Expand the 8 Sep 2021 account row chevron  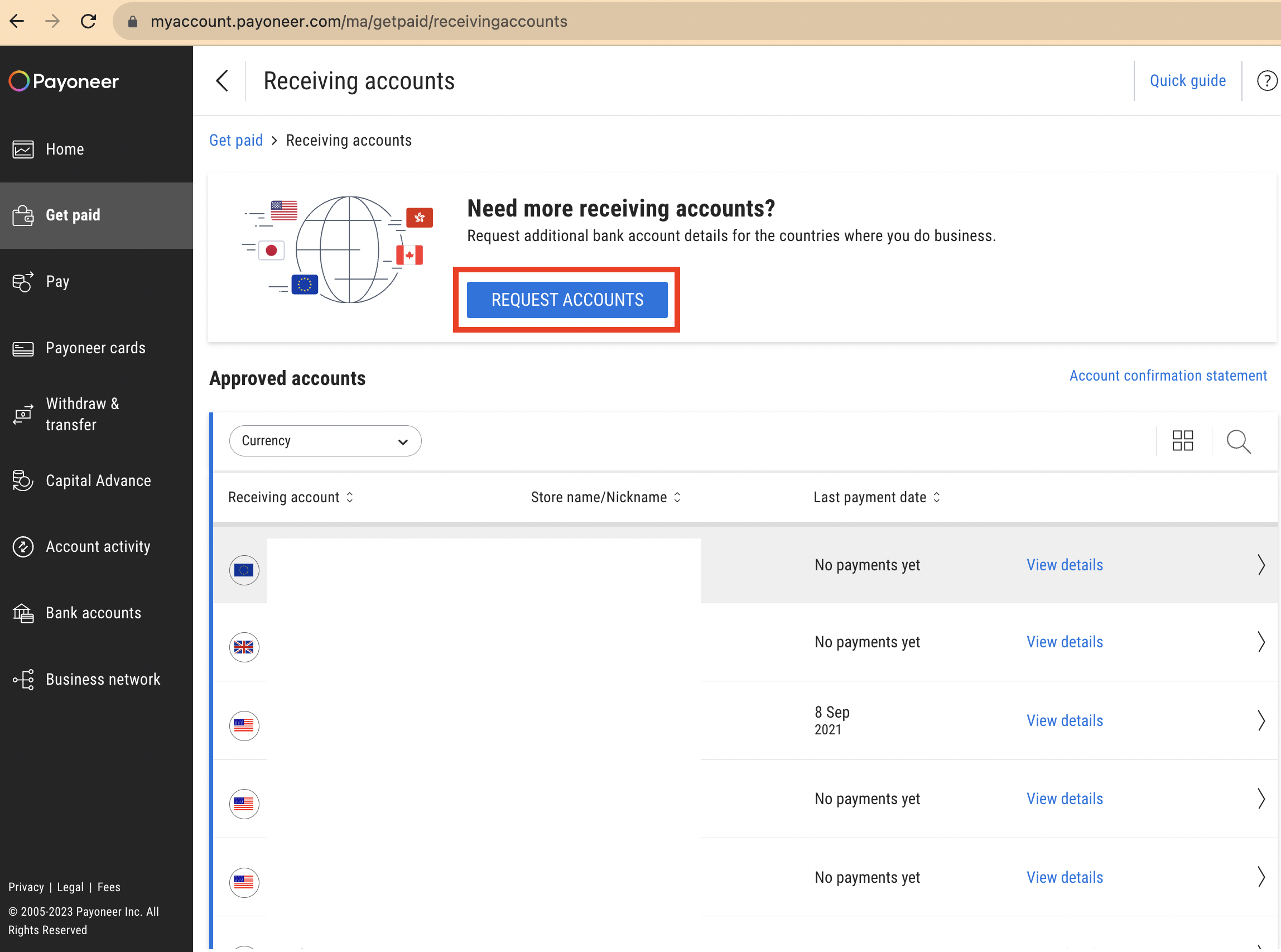click(1261, 720)
